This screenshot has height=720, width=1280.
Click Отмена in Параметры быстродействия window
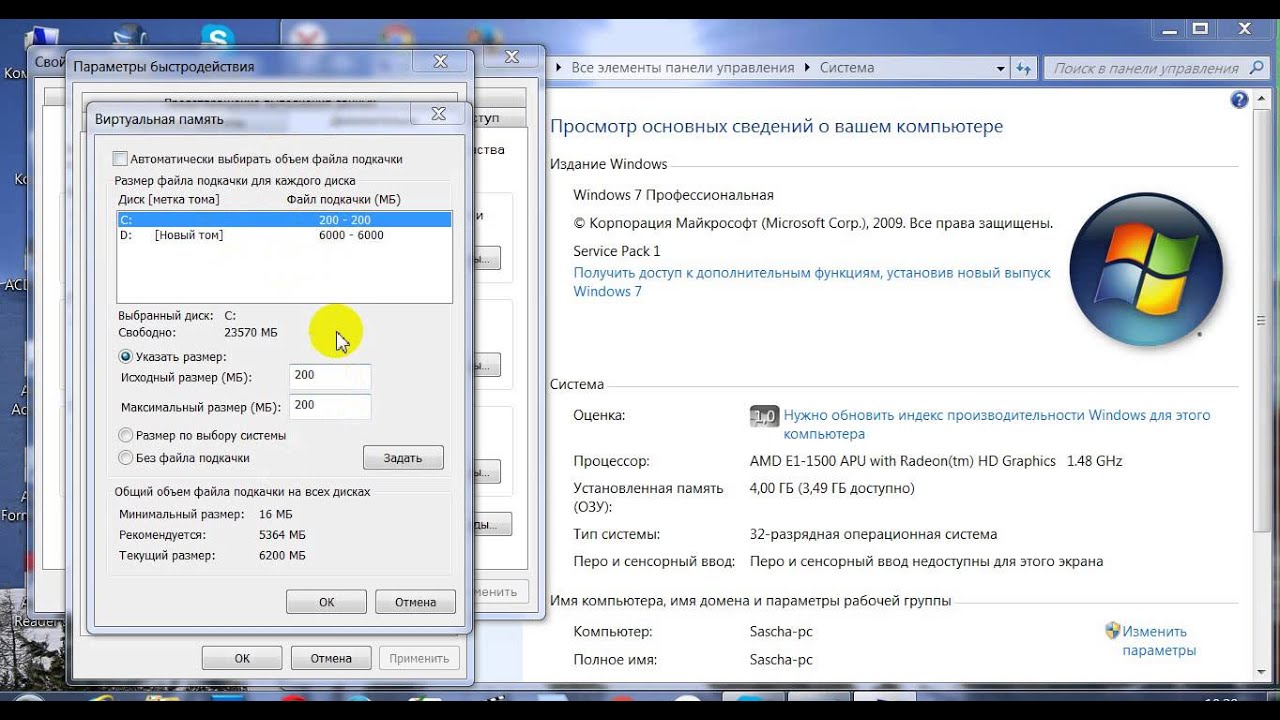click(x=331, y=658)
